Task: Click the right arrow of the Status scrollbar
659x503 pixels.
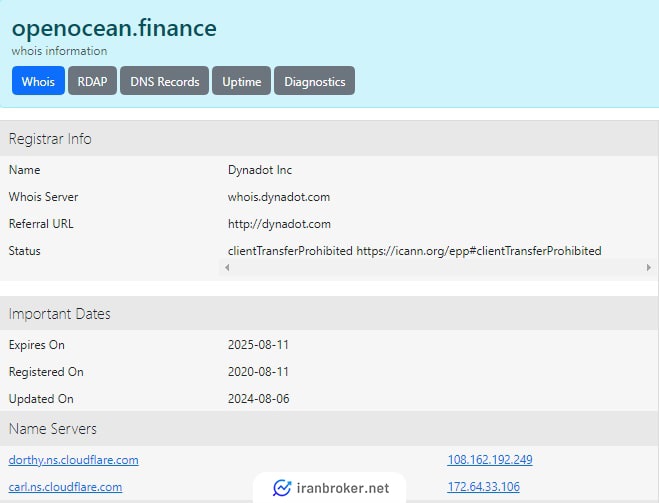Action: (649, 267)
